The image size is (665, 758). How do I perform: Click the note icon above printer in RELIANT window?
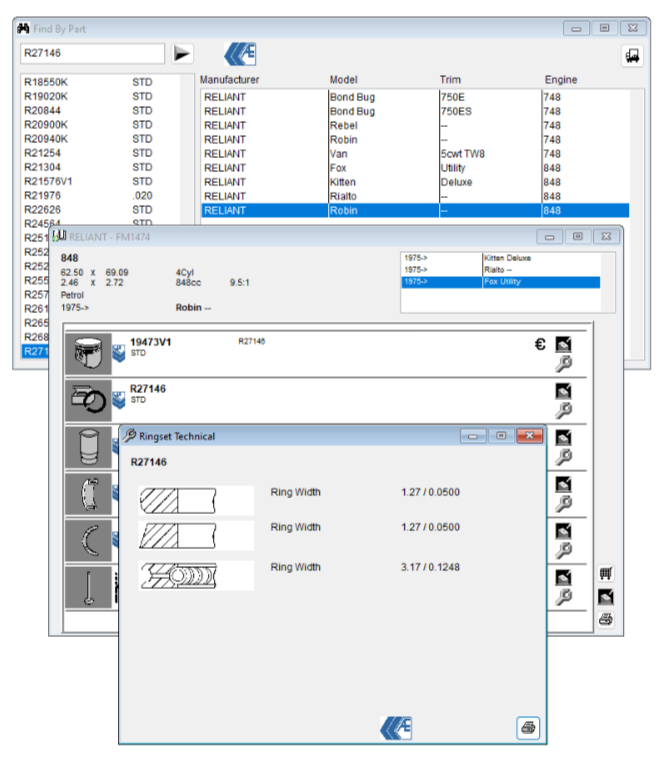pyautogui.click(x=606, y=597)
